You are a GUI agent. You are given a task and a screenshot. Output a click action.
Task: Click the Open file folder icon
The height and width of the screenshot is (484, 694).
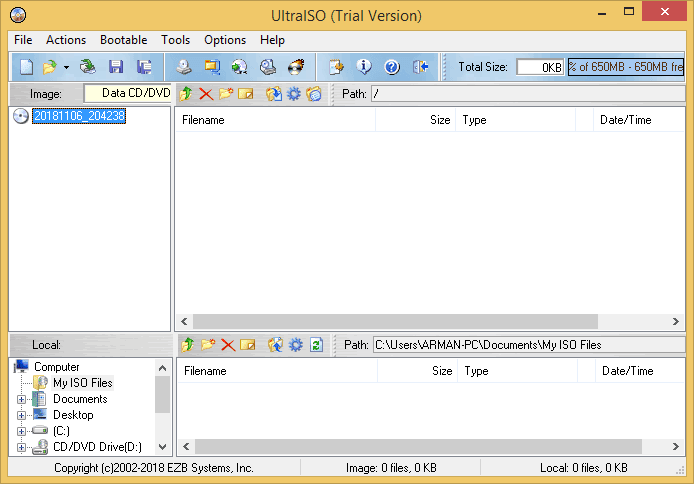[50, 67]
